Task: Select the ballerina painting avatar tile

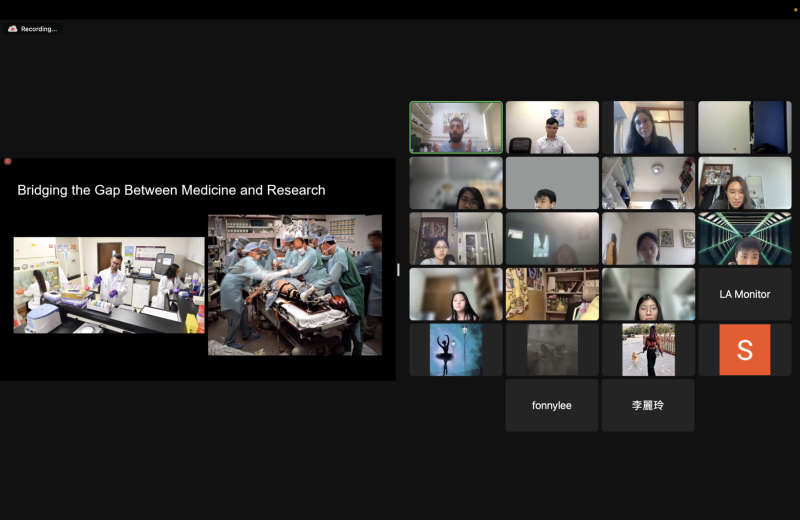Action: [x=456, y=350]
